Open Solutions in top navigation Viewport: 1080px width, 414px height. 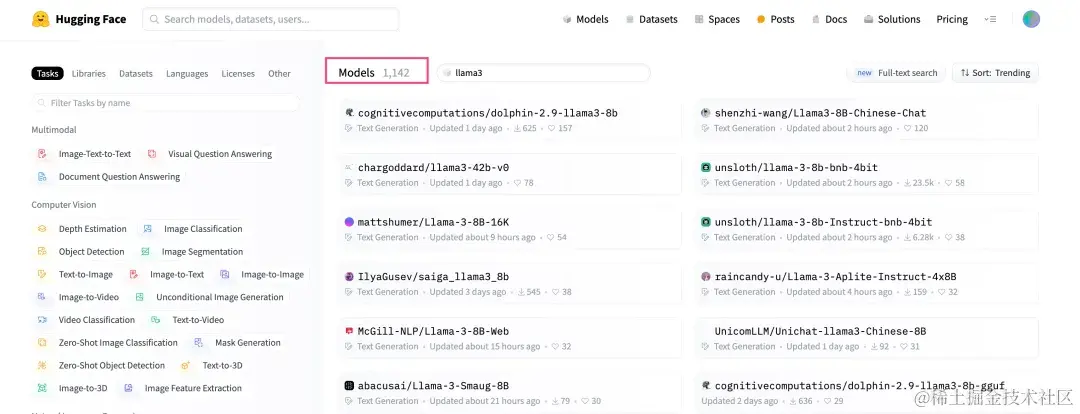[x=892, y=19]
